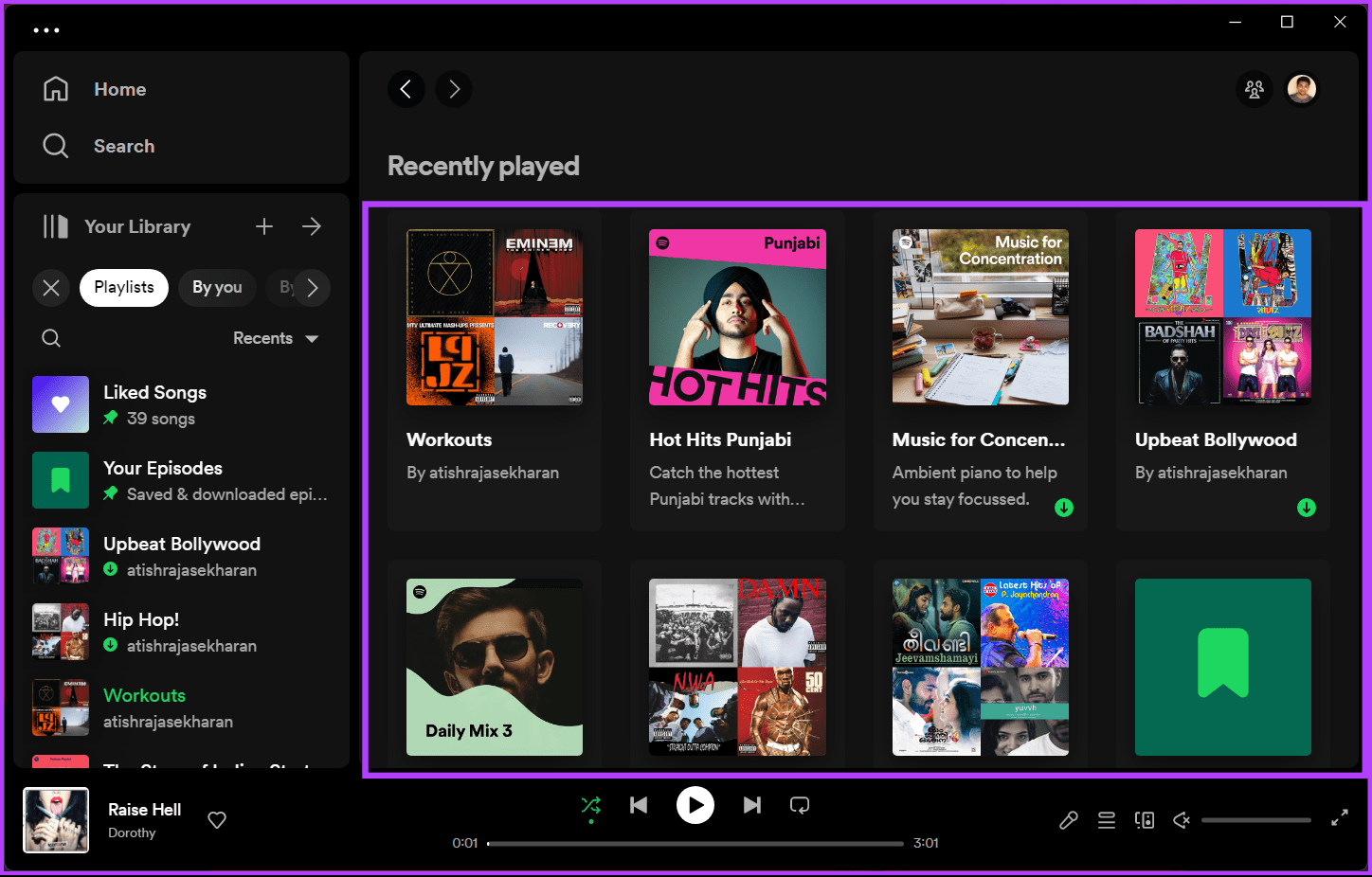
Task: Open Music for Concentration card cover
Action: (x=981, y=317)
